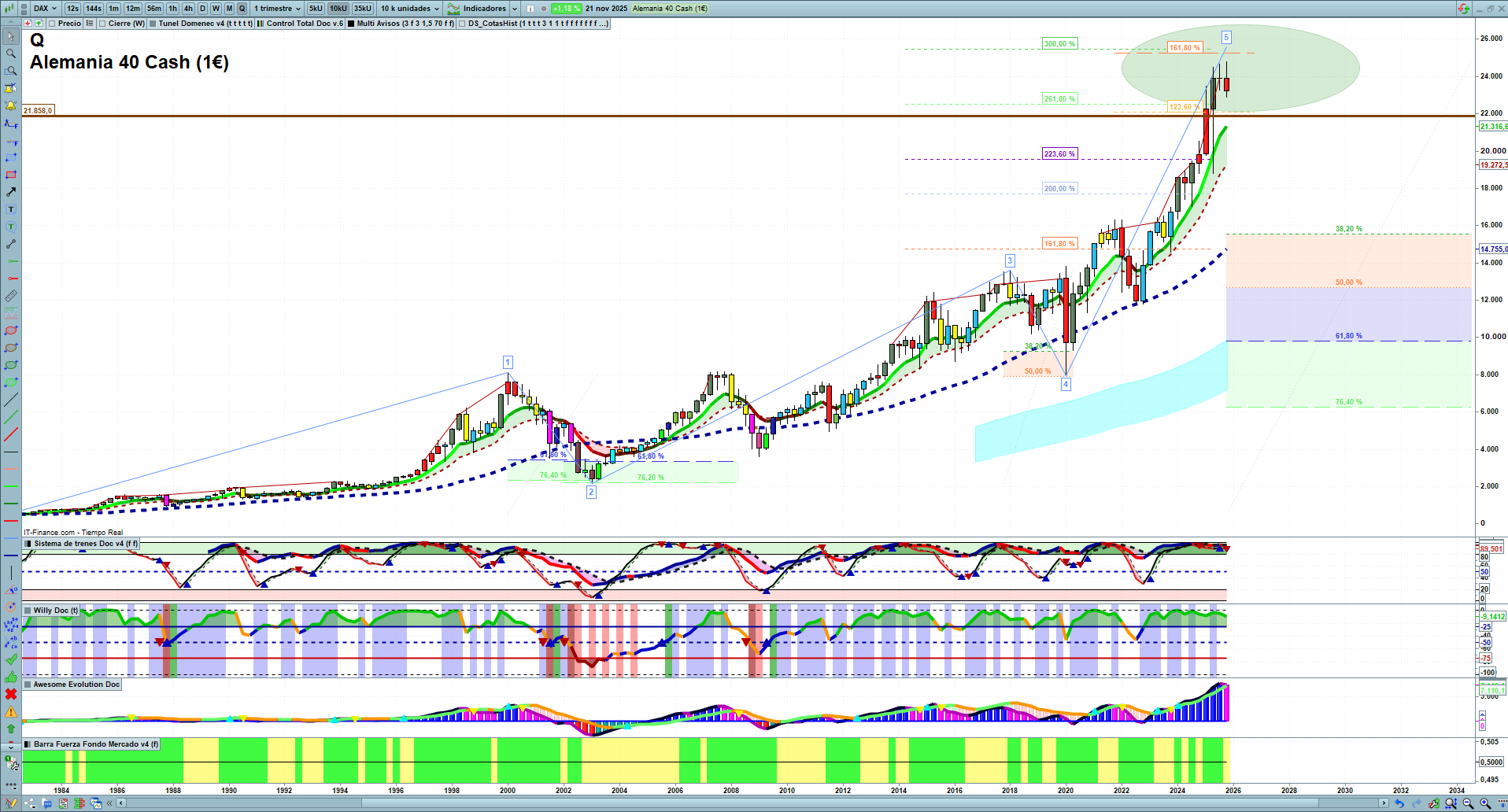Select the black arrow drawing tool

pyautogui.click(x=11, y=192)
